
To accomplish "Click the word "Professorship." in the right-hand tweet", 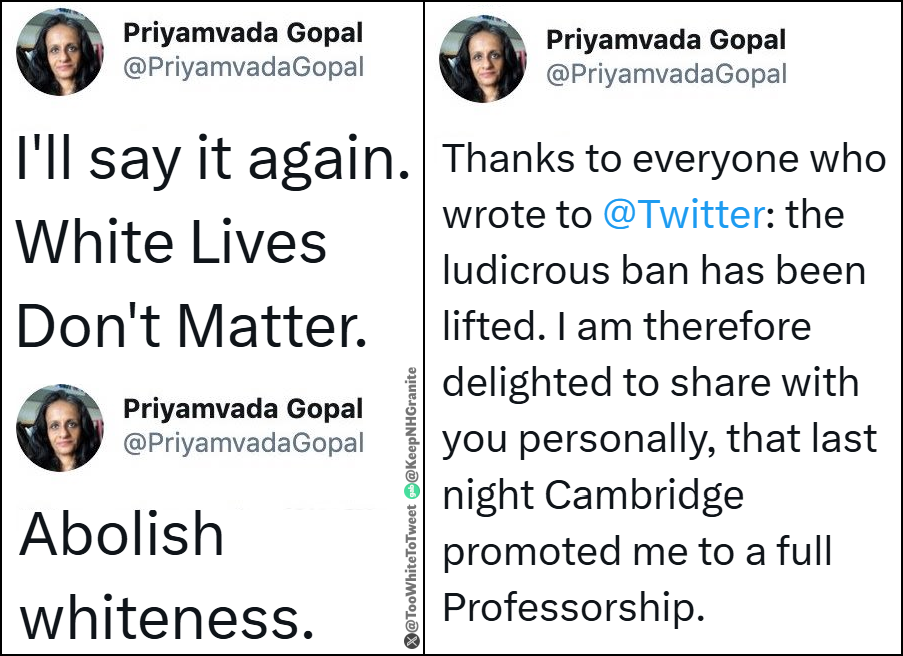I will pos(574,608).
